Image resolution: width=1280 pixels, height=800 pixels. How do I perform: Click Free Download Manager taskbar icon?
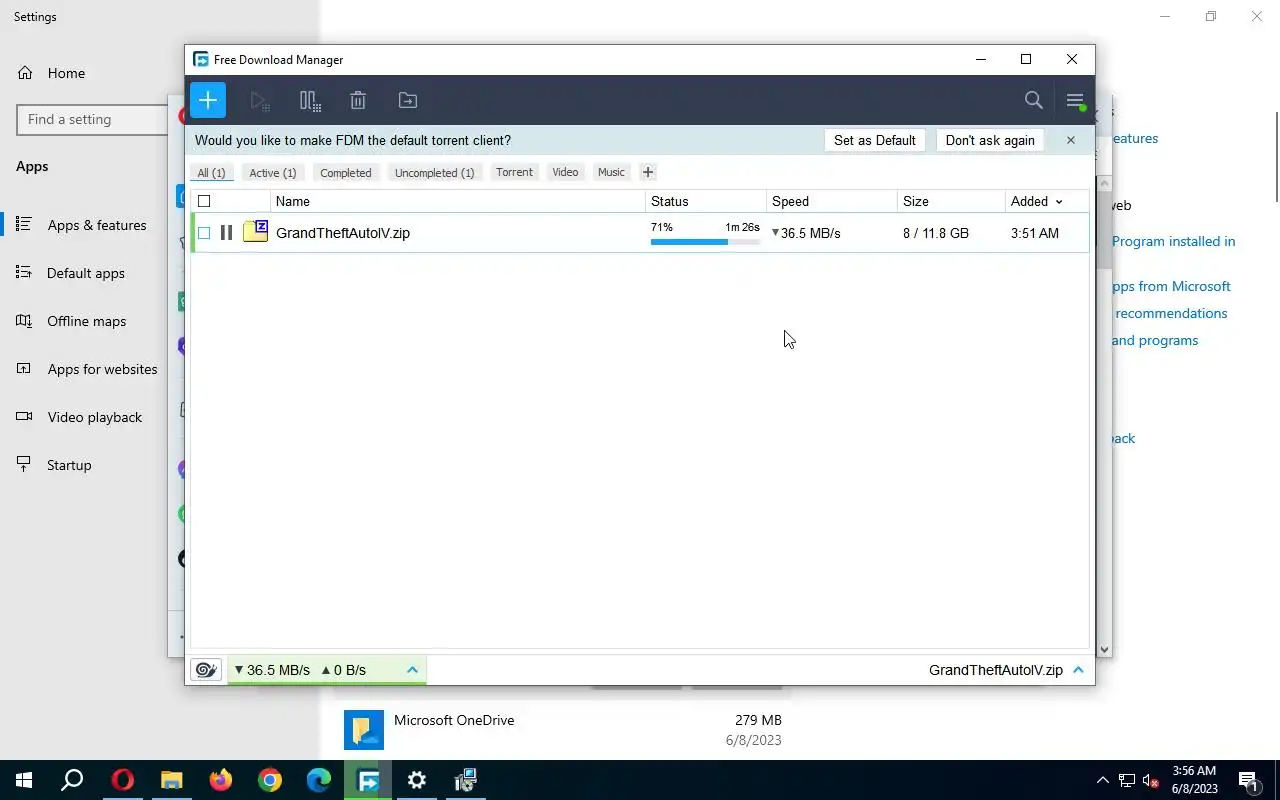coord(368,780)
